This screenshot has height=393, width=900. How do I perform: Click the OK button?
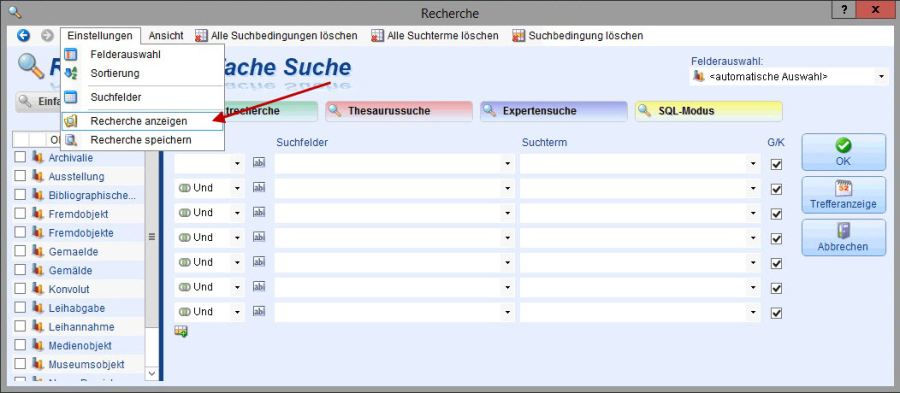(843, 152)
